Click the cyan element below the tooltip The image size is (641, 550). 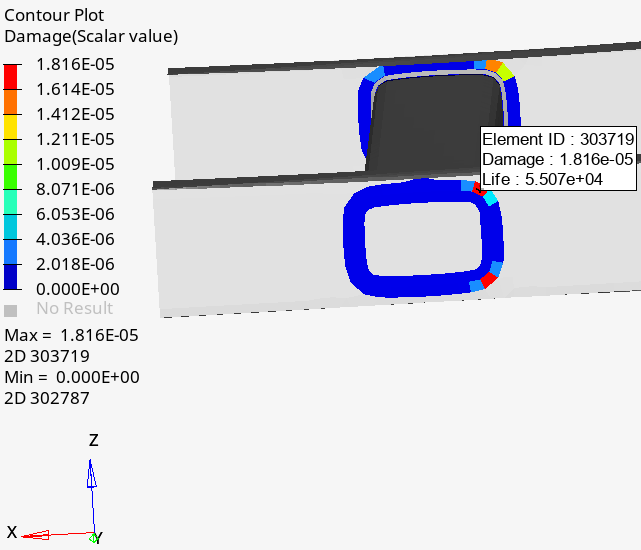(491, 198)
